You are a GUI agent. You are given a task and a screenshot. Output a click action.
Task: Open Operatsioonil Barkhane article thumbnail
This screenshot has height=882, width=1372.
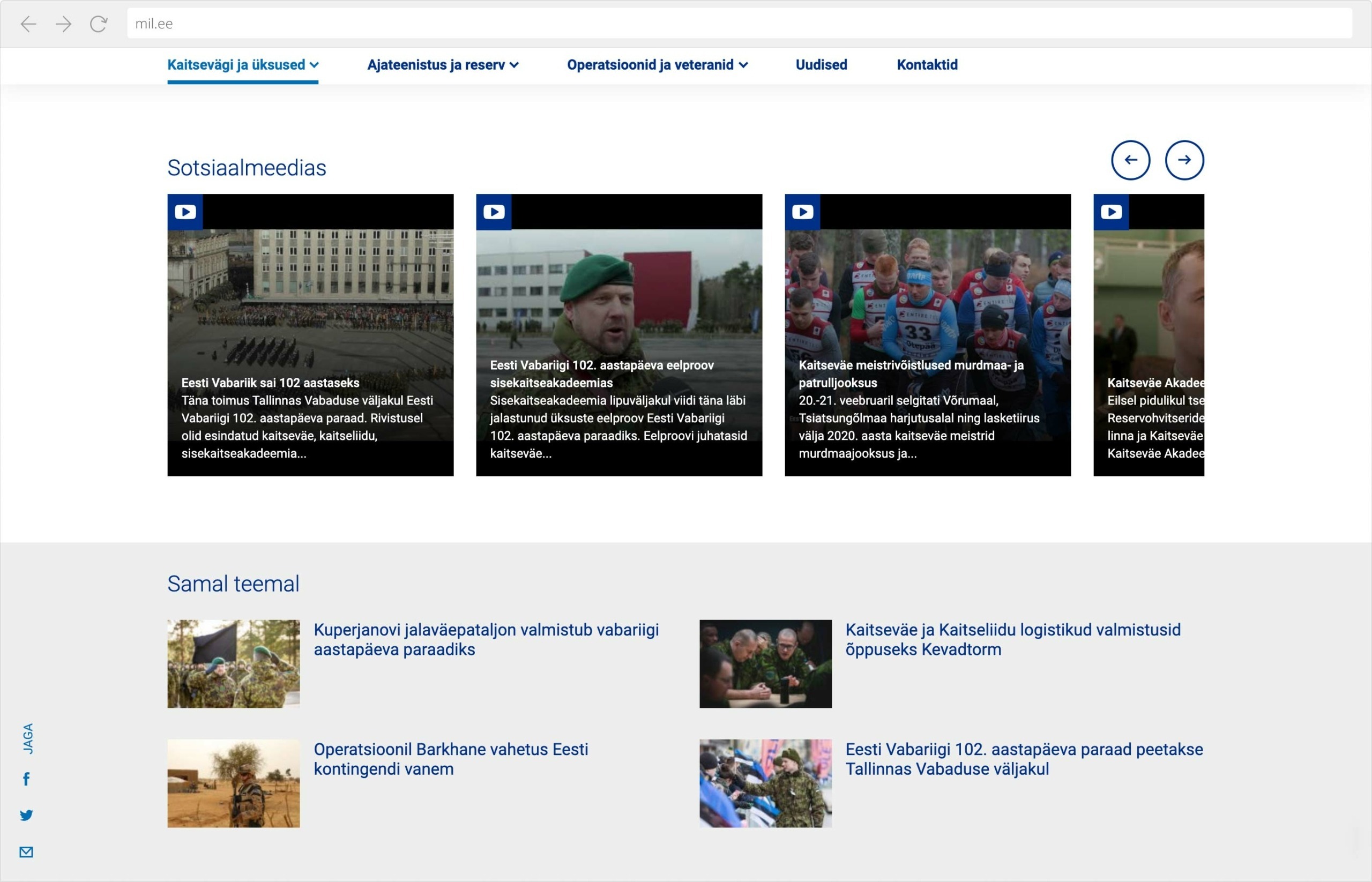[x=233, y=783]
